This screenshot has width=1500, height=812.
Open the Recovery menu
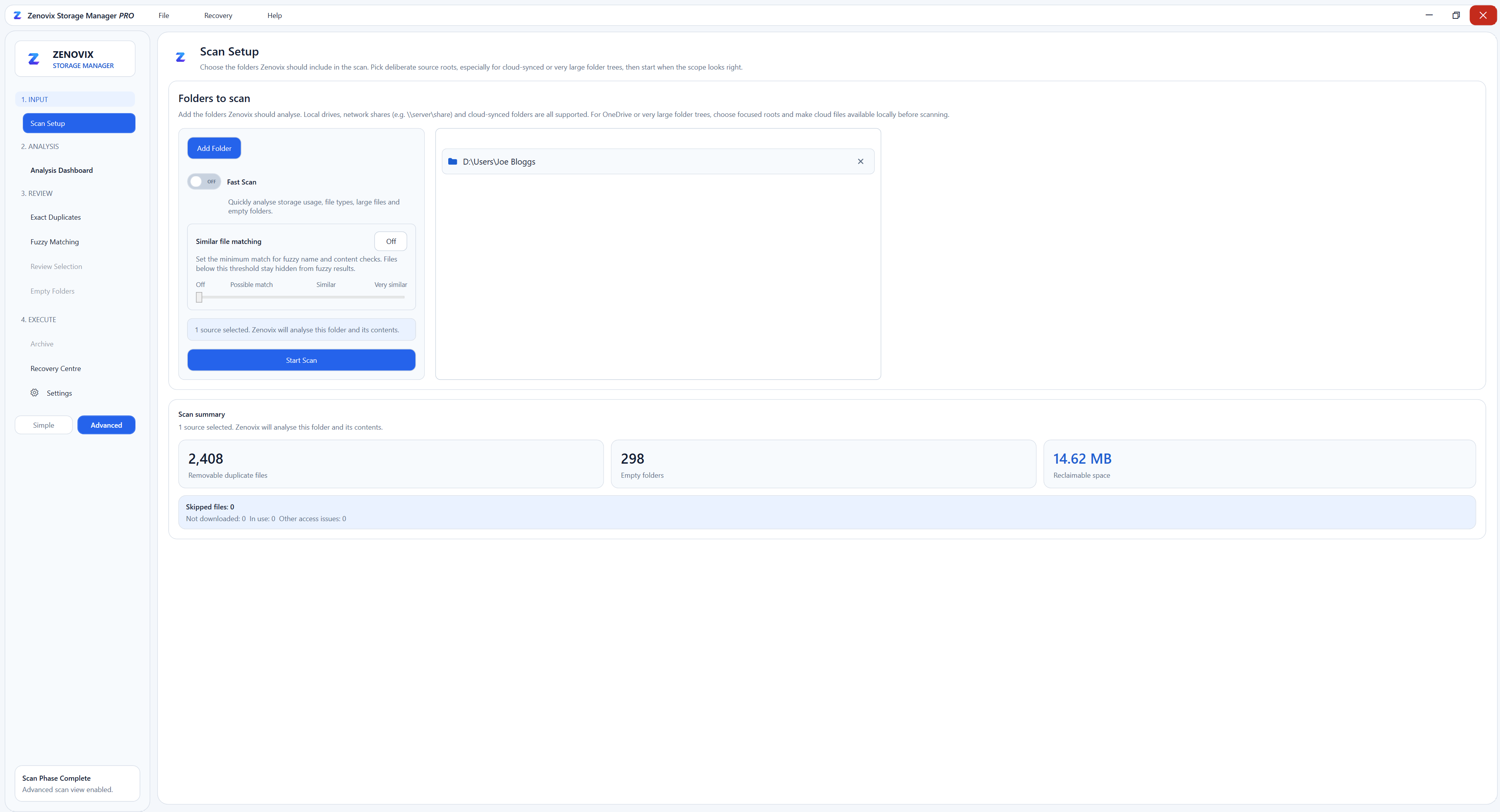click(x=218, y=16)
